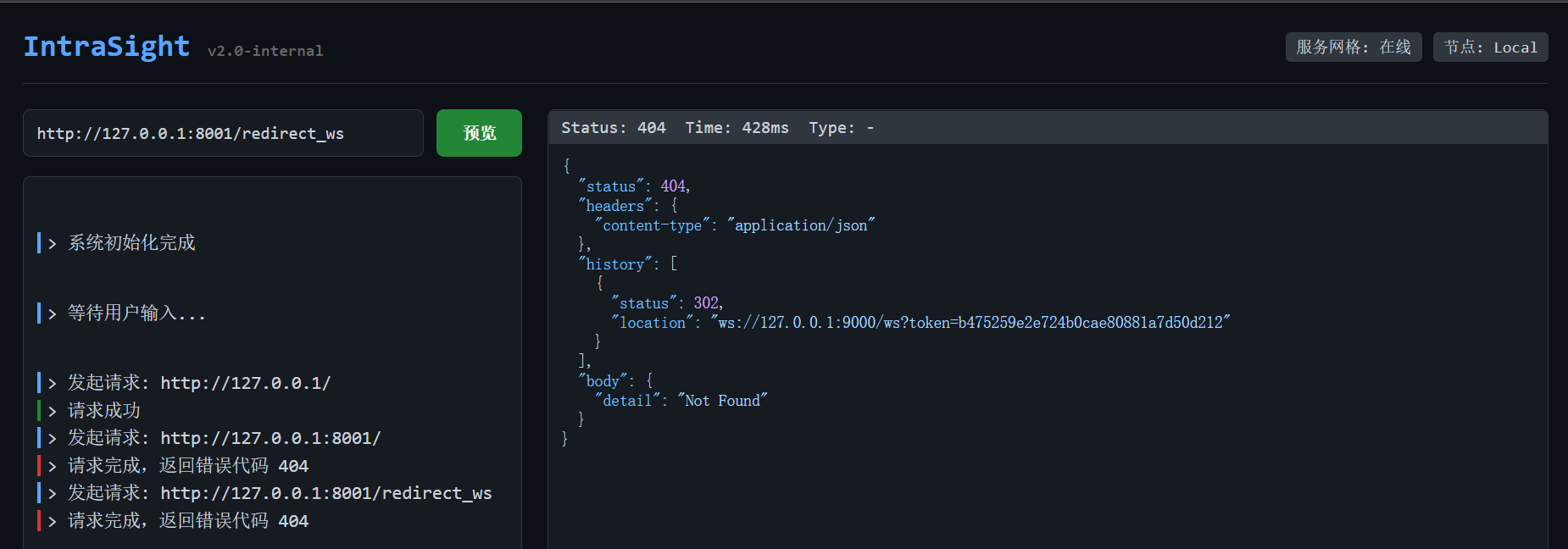Click the Type: - header field
The width and height of the screenshot is (1568, 549).
[841, 128]
